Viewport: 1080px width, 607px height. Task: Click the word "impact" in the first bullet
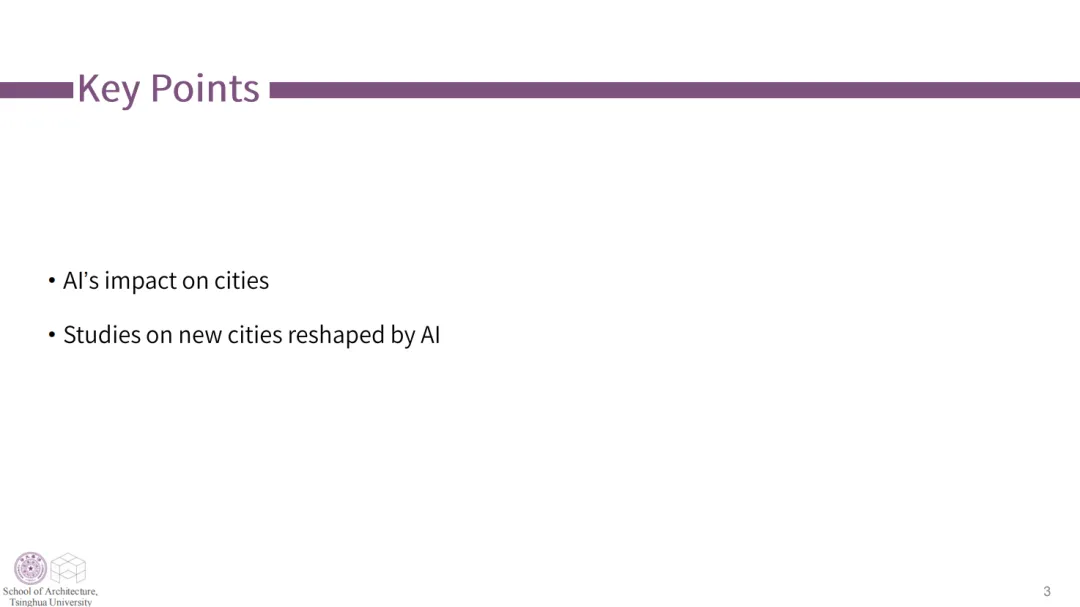coord(140,281)
